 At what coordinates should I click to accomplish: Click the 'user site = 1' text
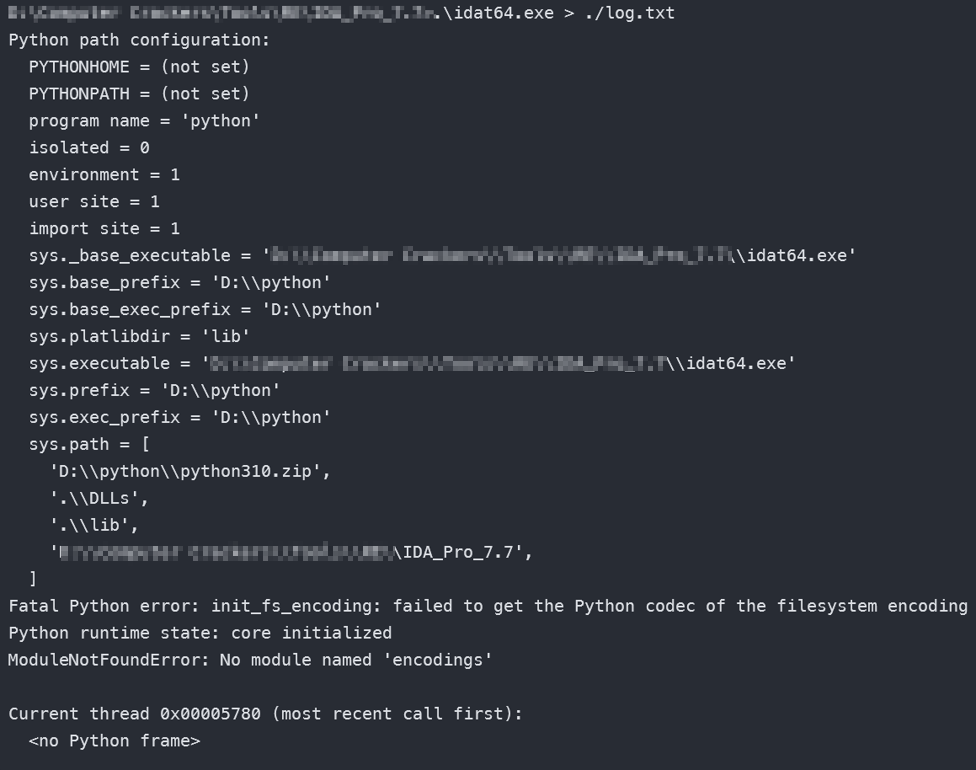[x=94, y=202]
